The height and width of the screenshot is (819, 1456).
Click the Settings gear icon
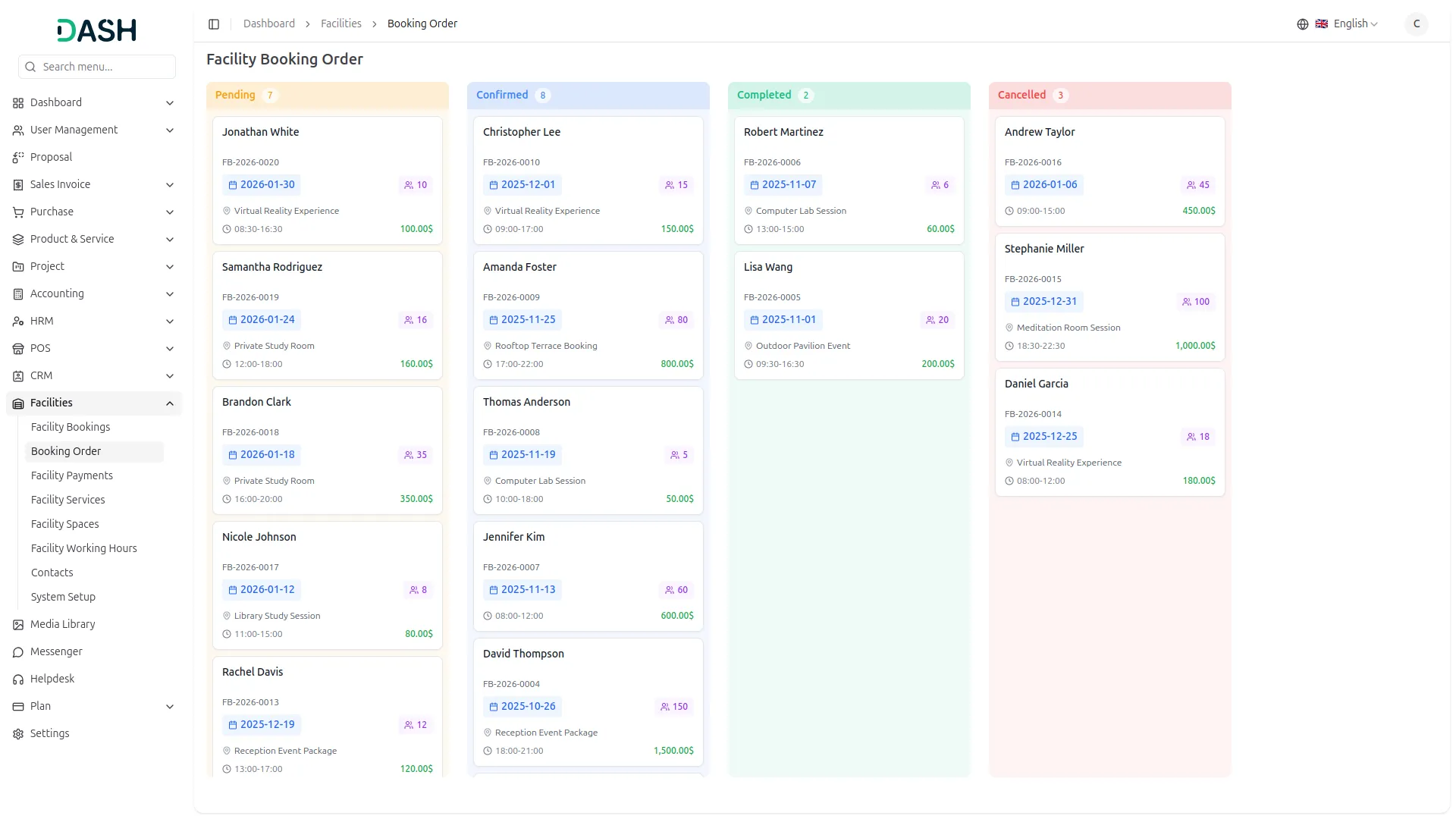tap(18, 734)
